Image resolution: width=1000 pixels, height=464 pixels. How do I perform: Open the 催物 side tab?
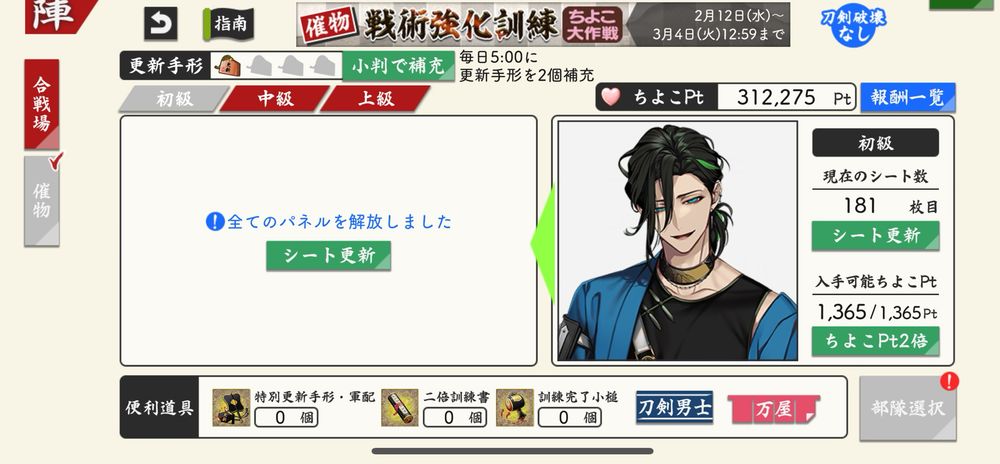(42, 201)
